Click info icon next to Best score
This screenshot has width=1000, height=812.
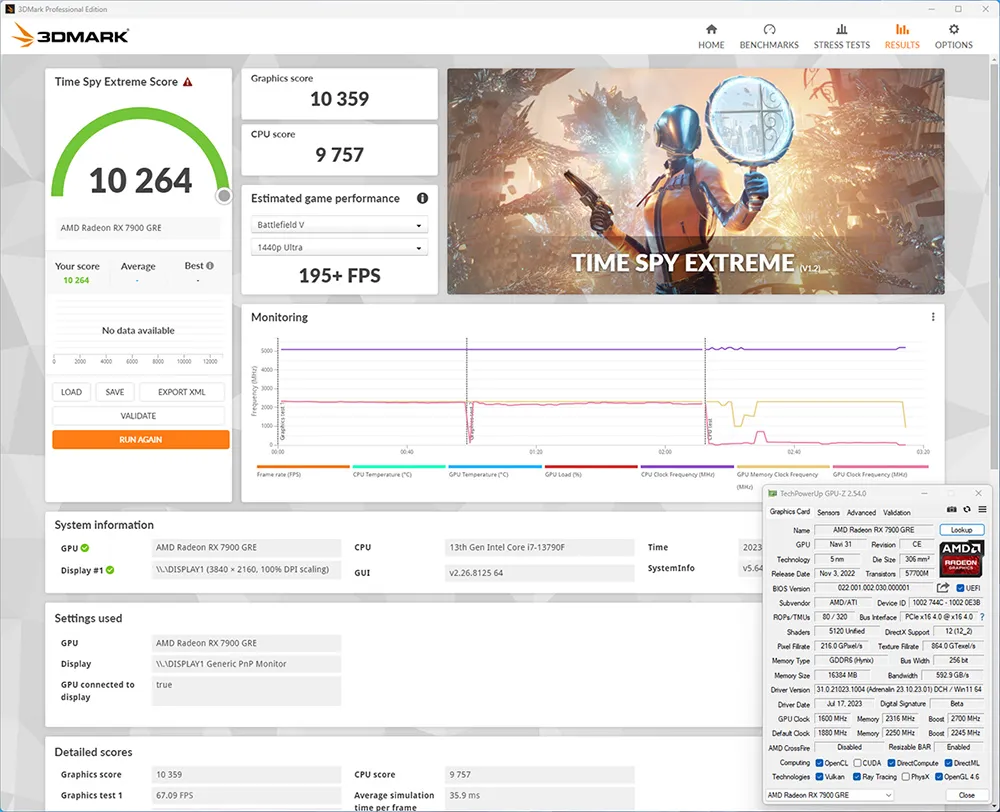[x=210, y=265]
